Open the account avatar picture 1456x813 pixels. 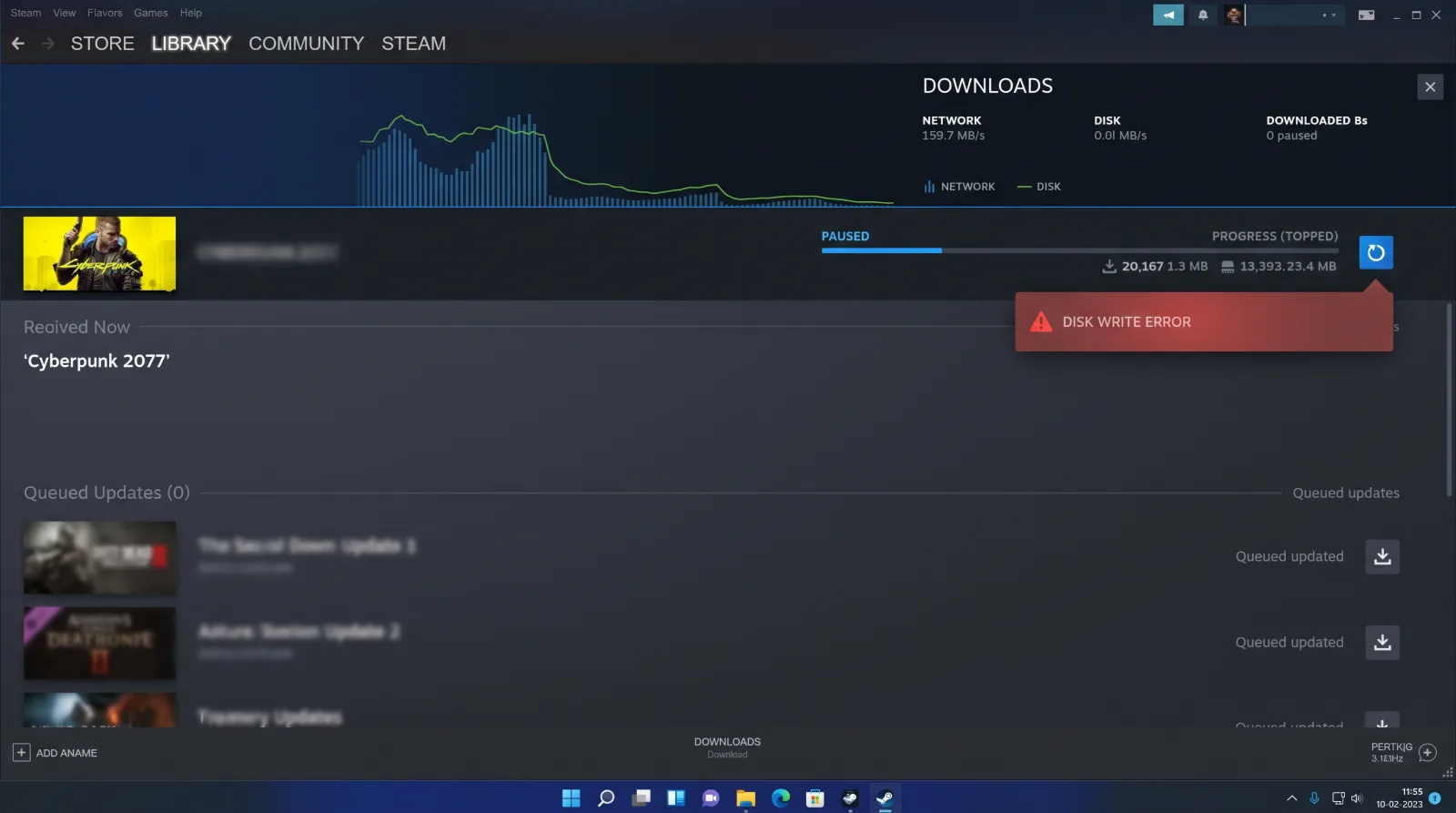pyautogui.click(x=1234, y=15)
